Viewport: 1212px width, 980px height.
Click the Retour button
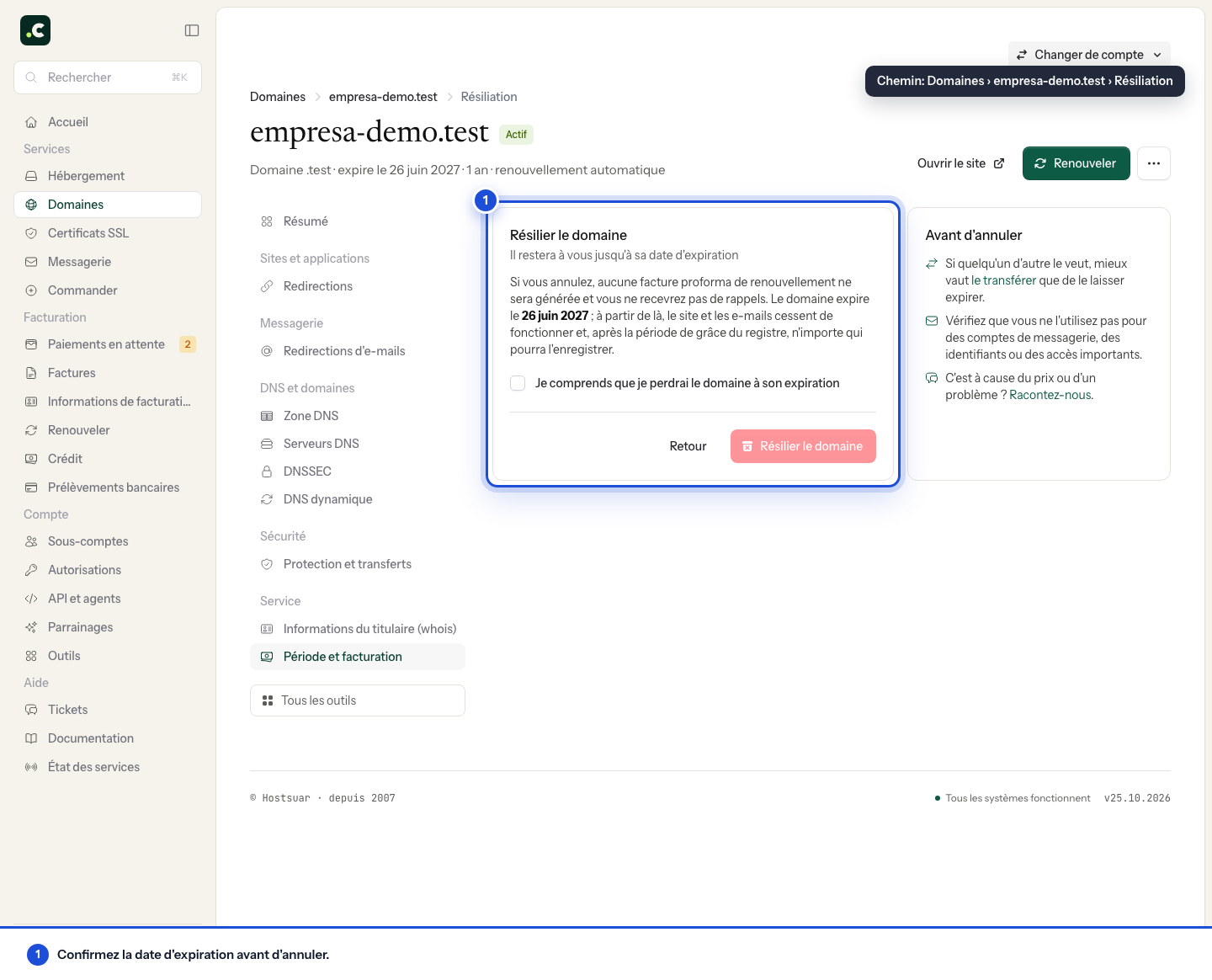(688, 446)
